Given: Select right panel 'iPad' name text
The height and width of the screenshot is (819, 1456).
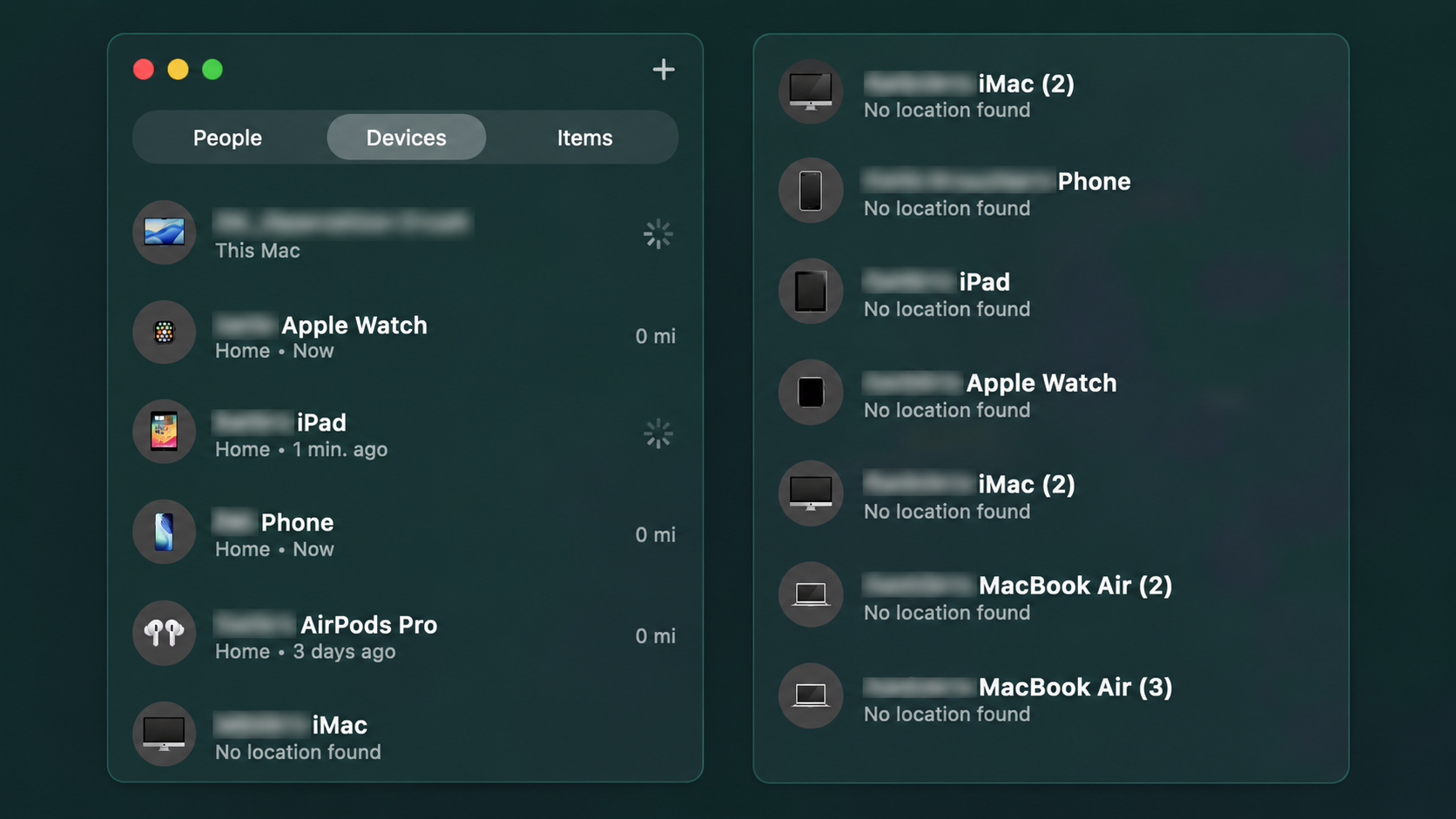Looking at the screenshot, I should 985,282.
